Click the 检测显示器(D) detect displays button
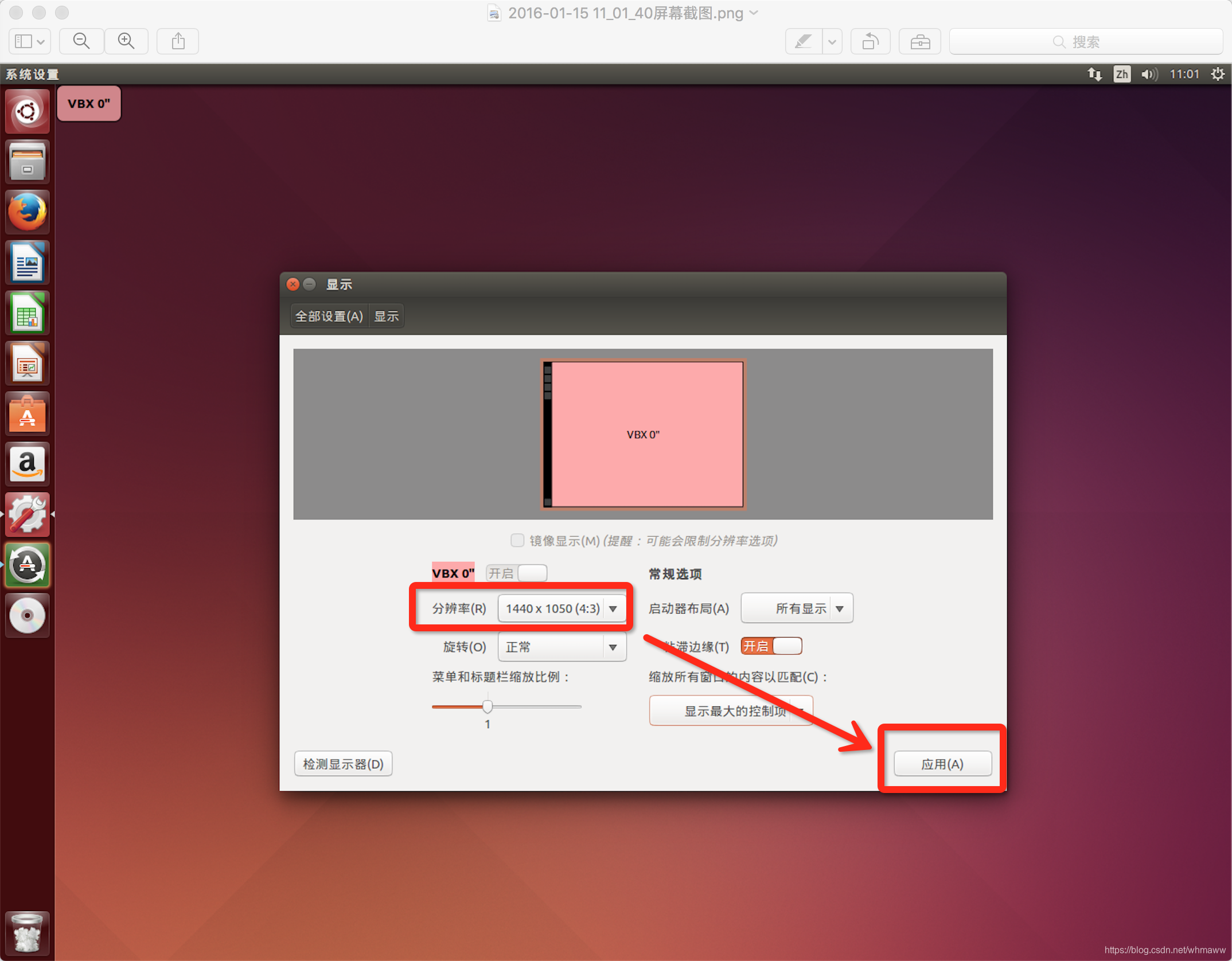The image size is (1232, 961). 343,764
